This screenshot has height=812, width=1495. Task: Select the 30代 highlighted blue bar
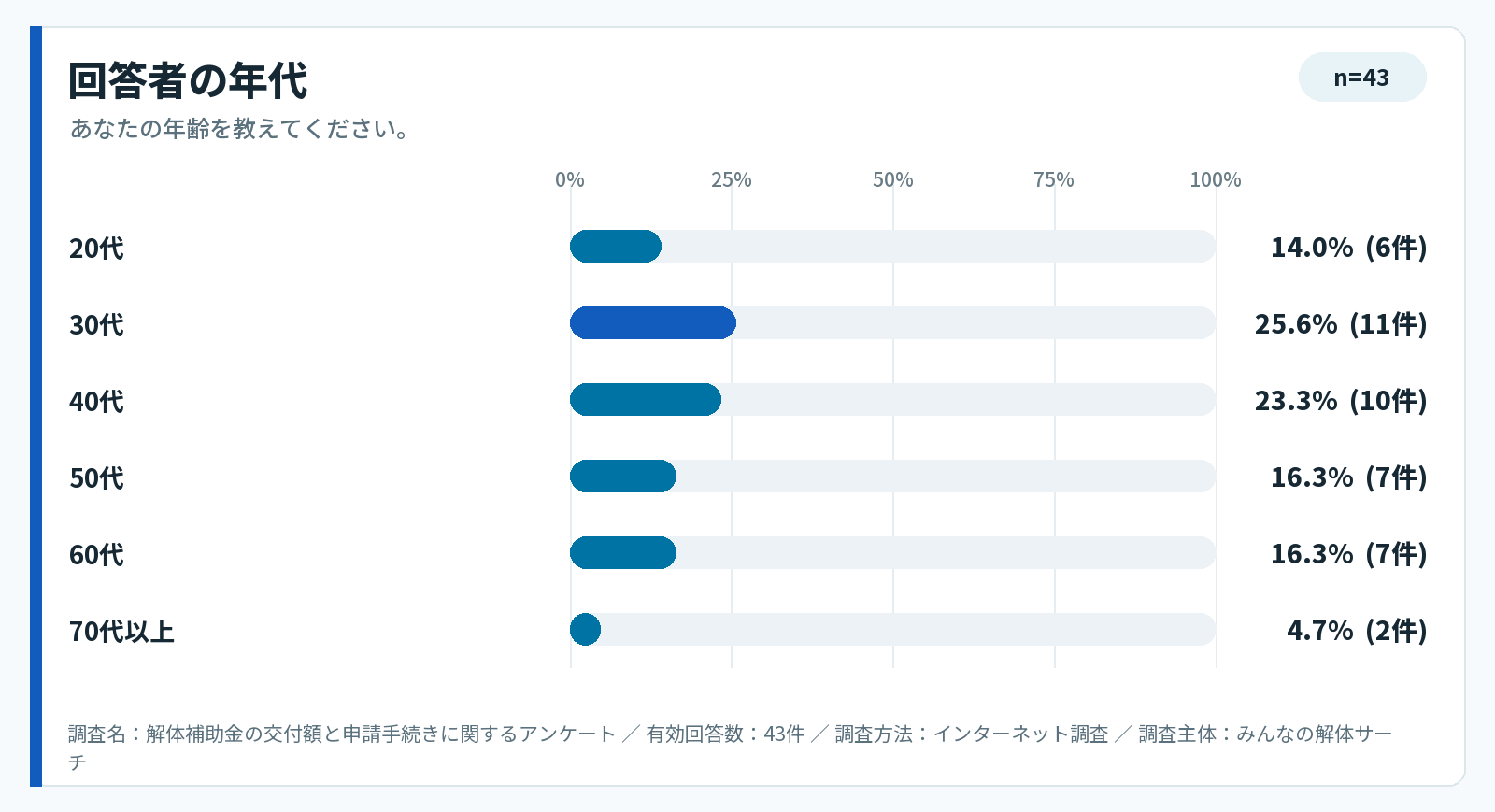coord(653,323)
